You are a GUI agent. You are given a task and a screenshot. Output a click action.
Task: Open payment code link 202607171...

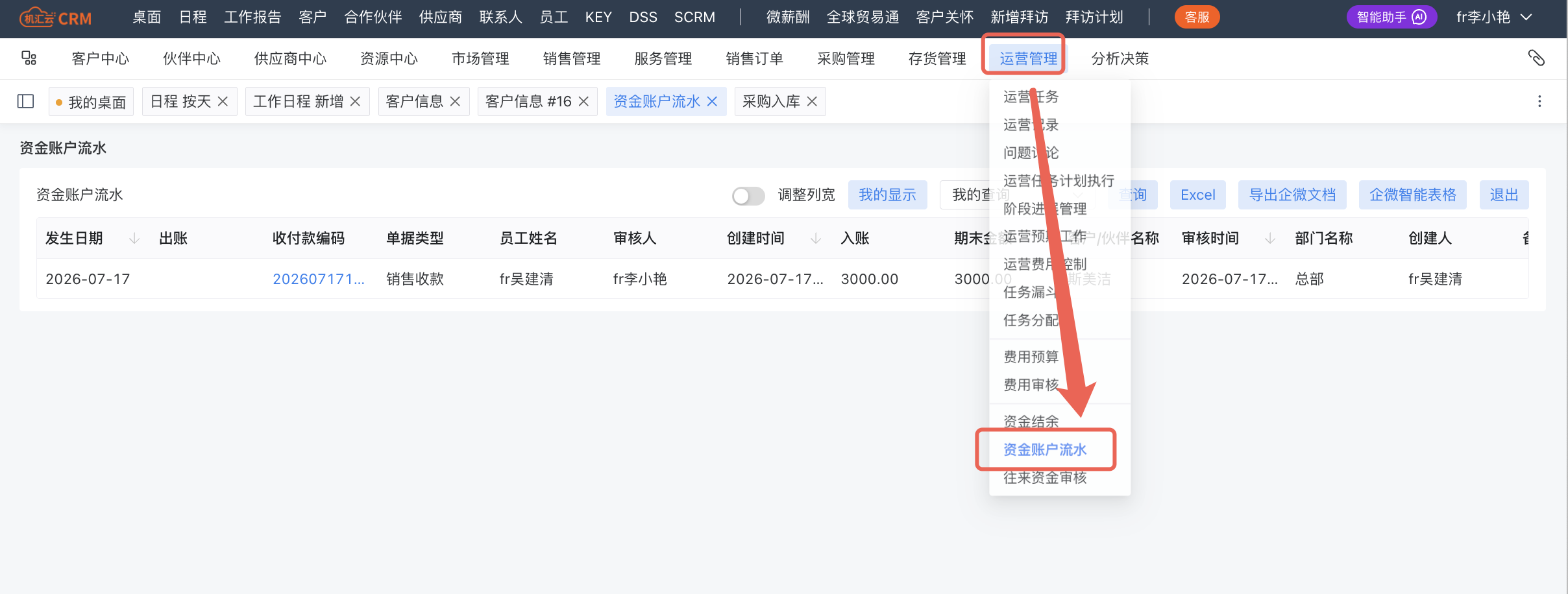(x=319, y=279)
